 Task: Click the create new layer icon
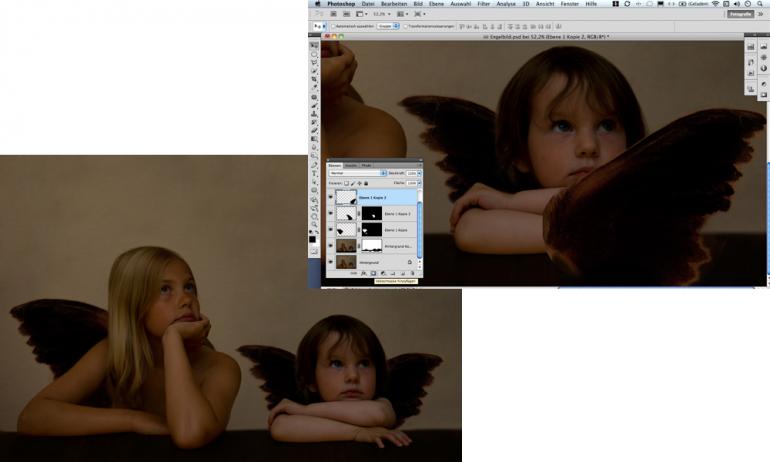pyautogui.click(x=403, y=273)
